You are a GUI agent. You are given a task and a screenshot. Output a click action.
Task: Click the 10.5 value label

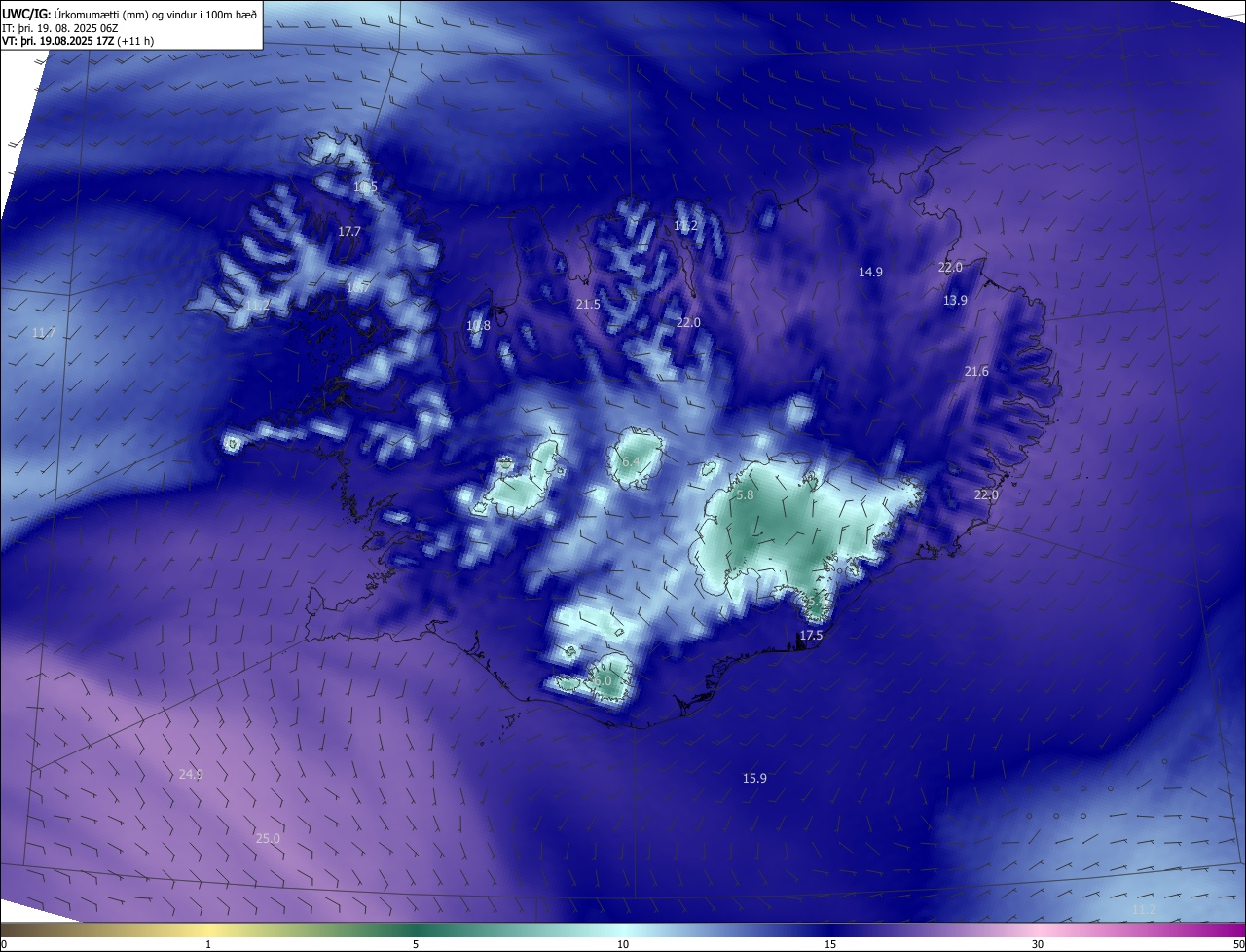click(x=365, y=187)
